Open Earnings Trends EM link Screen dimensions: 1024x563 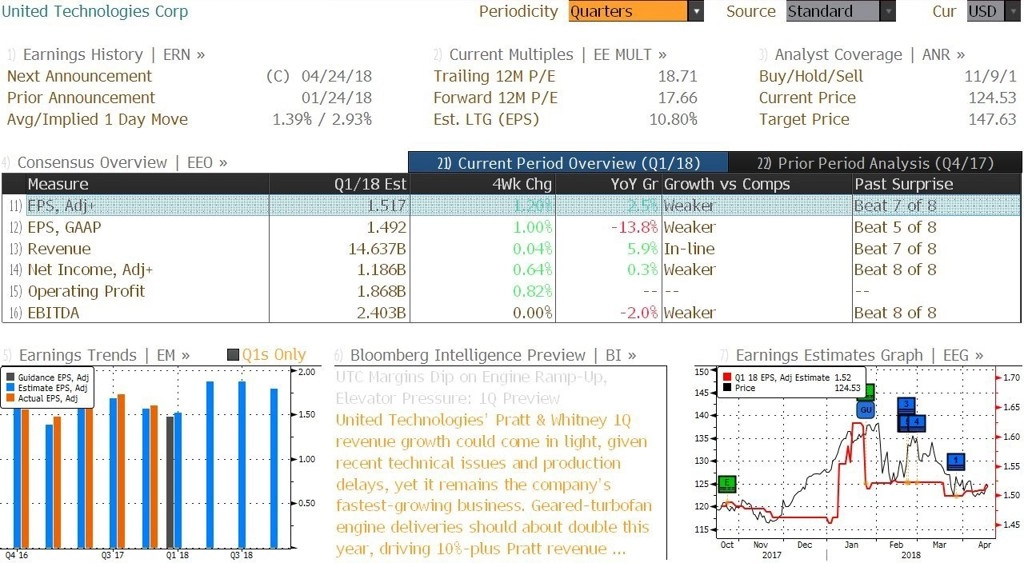(x=104, y=355)
